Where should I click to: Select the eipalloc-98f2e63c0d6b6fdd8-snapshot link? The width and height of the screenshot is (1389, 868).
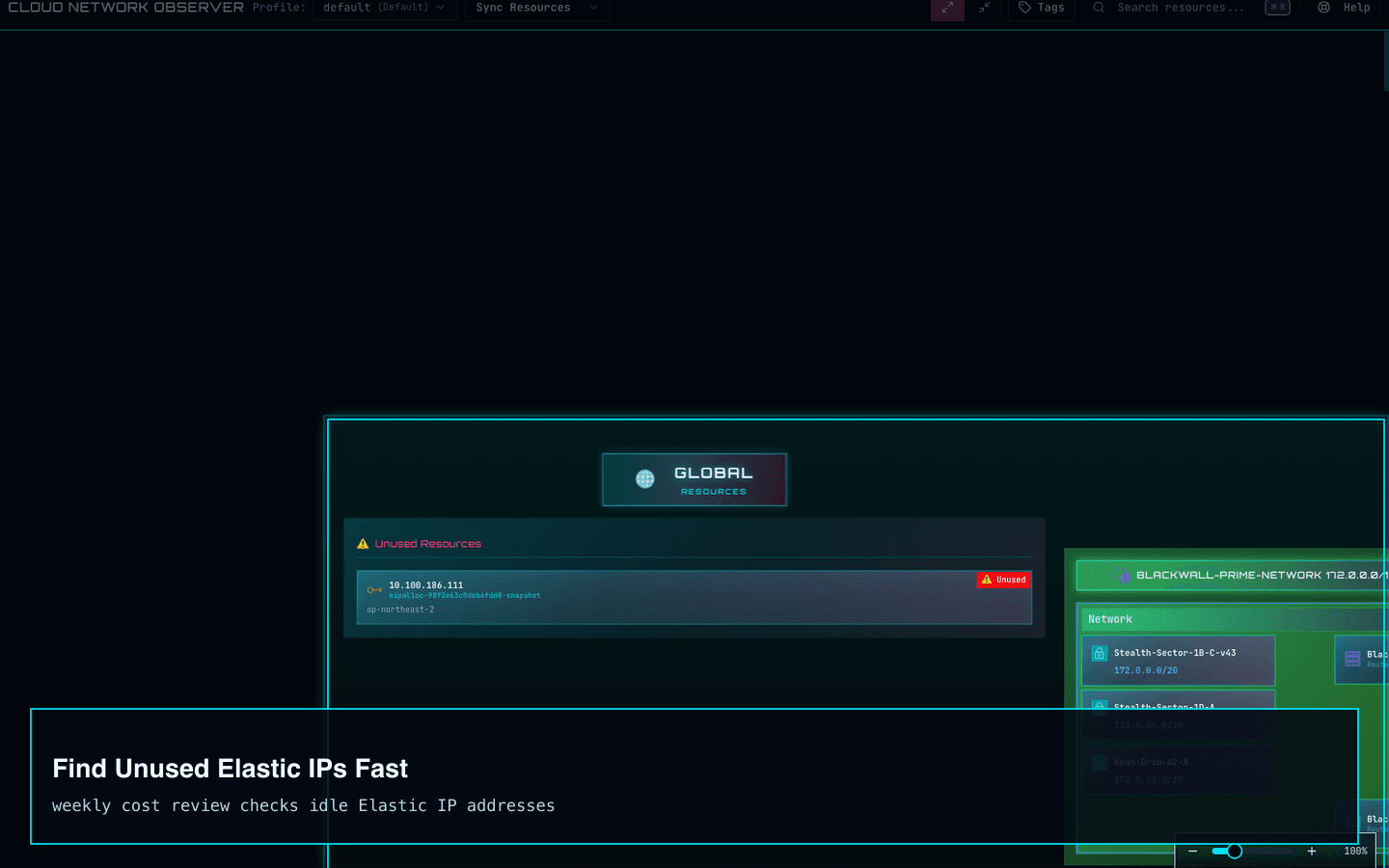pyautogui.click(x=464, y=595)
